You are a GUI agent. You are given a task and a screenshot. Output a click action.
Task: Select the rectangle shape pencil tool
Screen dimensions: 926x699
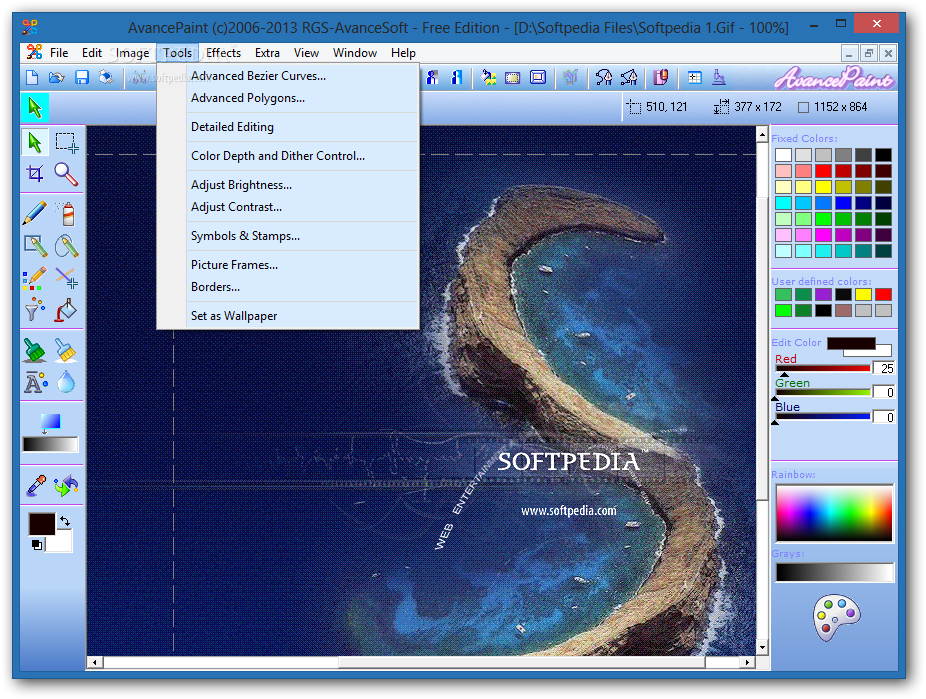click(x=35, y=246)
